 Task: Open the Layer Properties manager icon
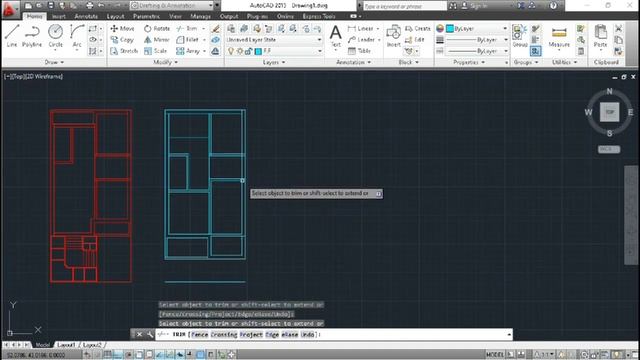tap(231, 28)
